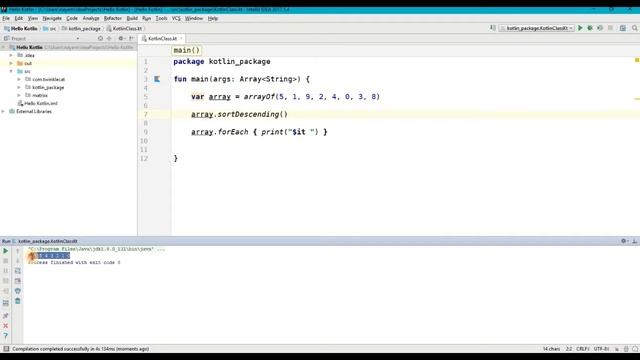Rerun the program in Run panel

click(6, 251)
